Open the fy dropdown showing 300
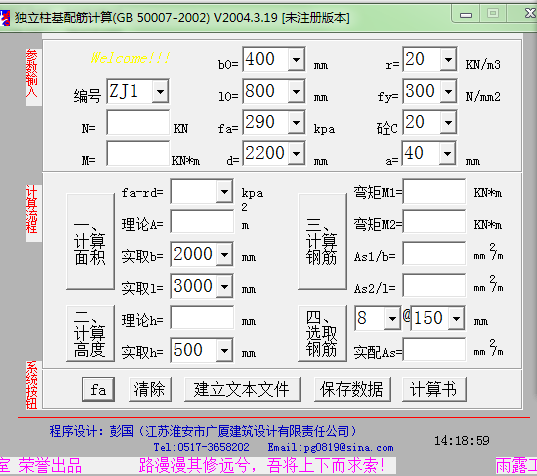Image resolution: width=537 pixels, height=476 pixels. coord(448,91)
